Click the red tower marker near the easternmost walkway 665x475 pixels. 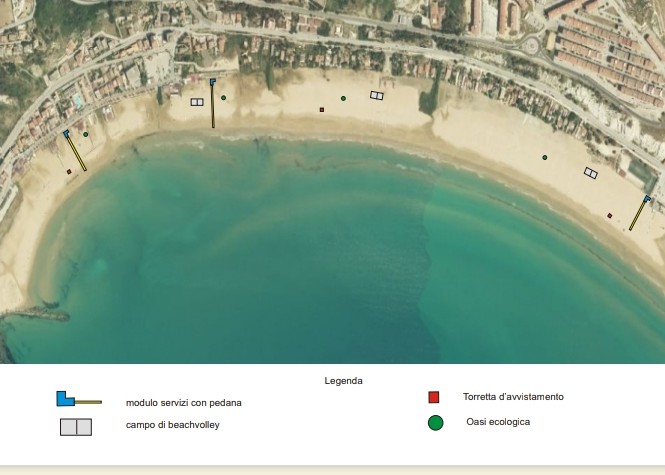(x=609, y=215)
